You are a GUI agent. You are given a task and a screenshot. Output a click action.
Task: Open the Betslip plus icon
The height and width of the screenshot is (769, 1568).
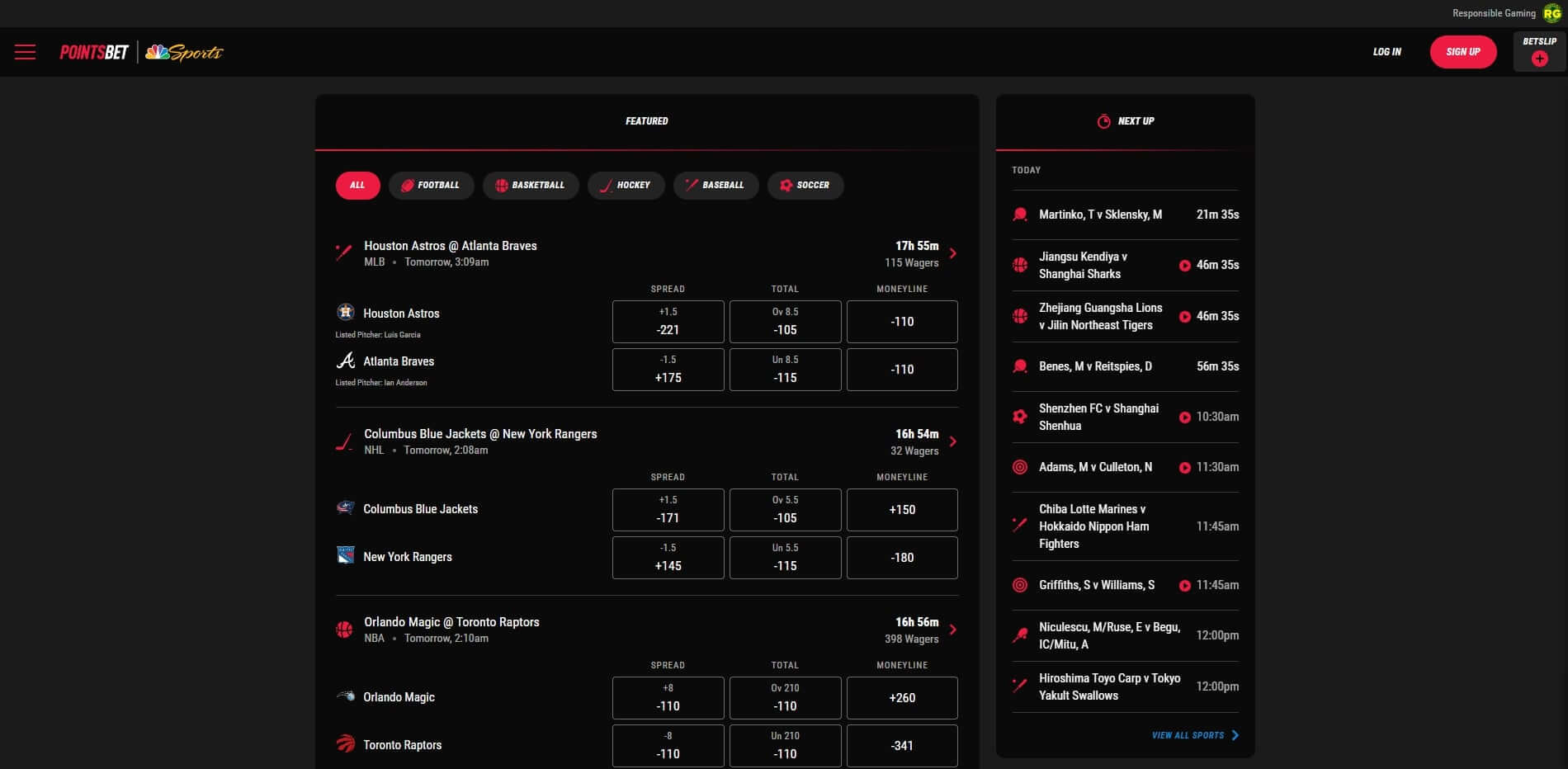click(x=1539, y=59)
